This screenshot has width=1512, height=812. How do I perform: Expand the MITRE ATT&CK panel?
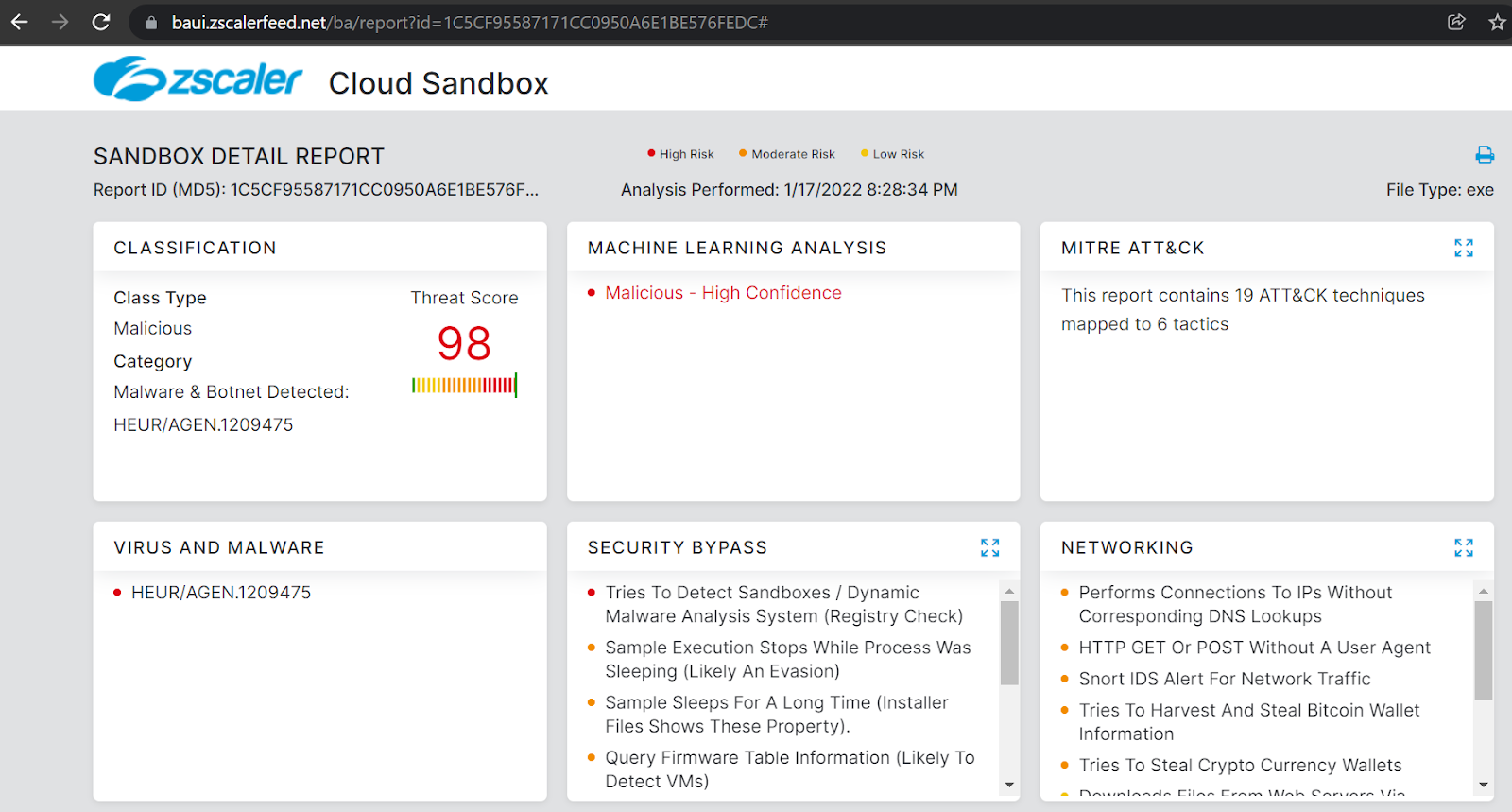[1464, 248]
